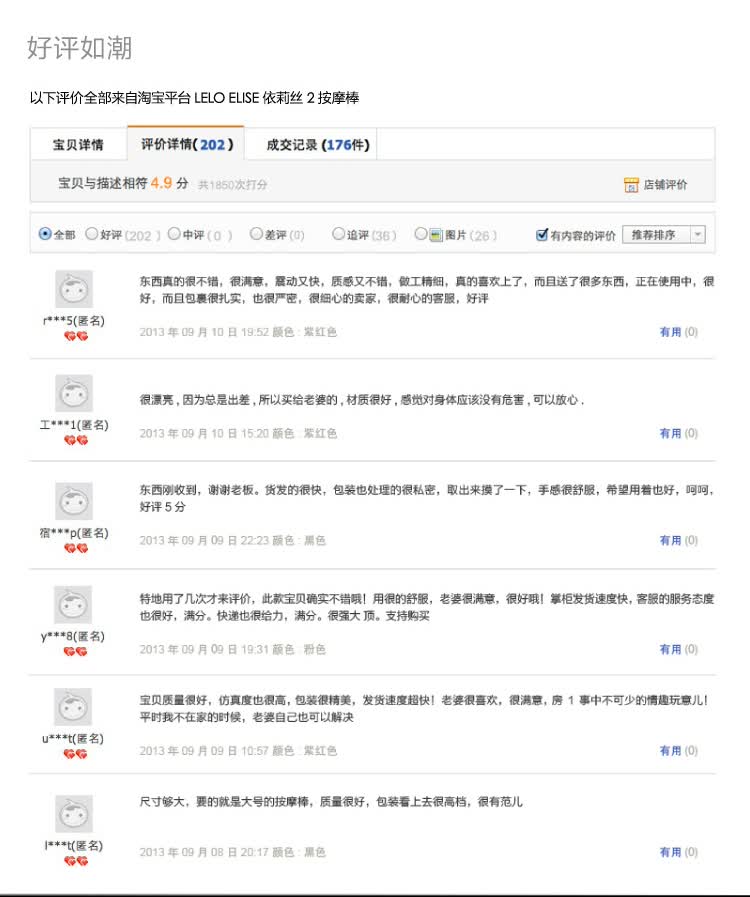750x897 pixels.
Task: Click avatar of reviewer 宿***p
Action: (x=73, y=501)
